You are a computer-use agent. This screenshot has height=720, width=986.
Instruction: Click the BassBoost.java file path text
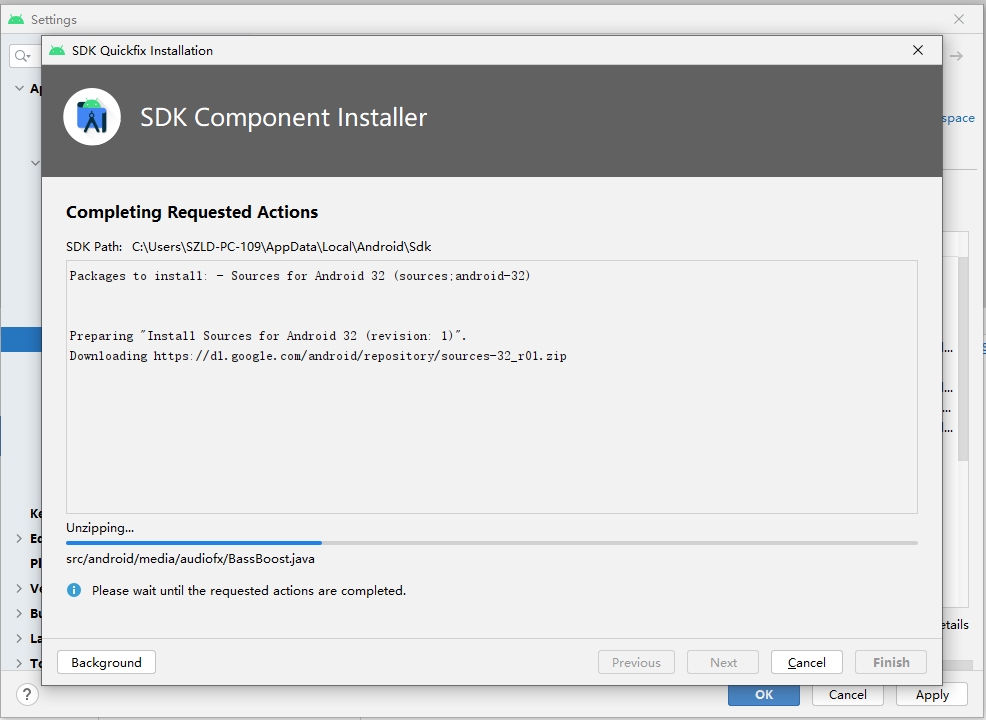(x=191, y=558)
